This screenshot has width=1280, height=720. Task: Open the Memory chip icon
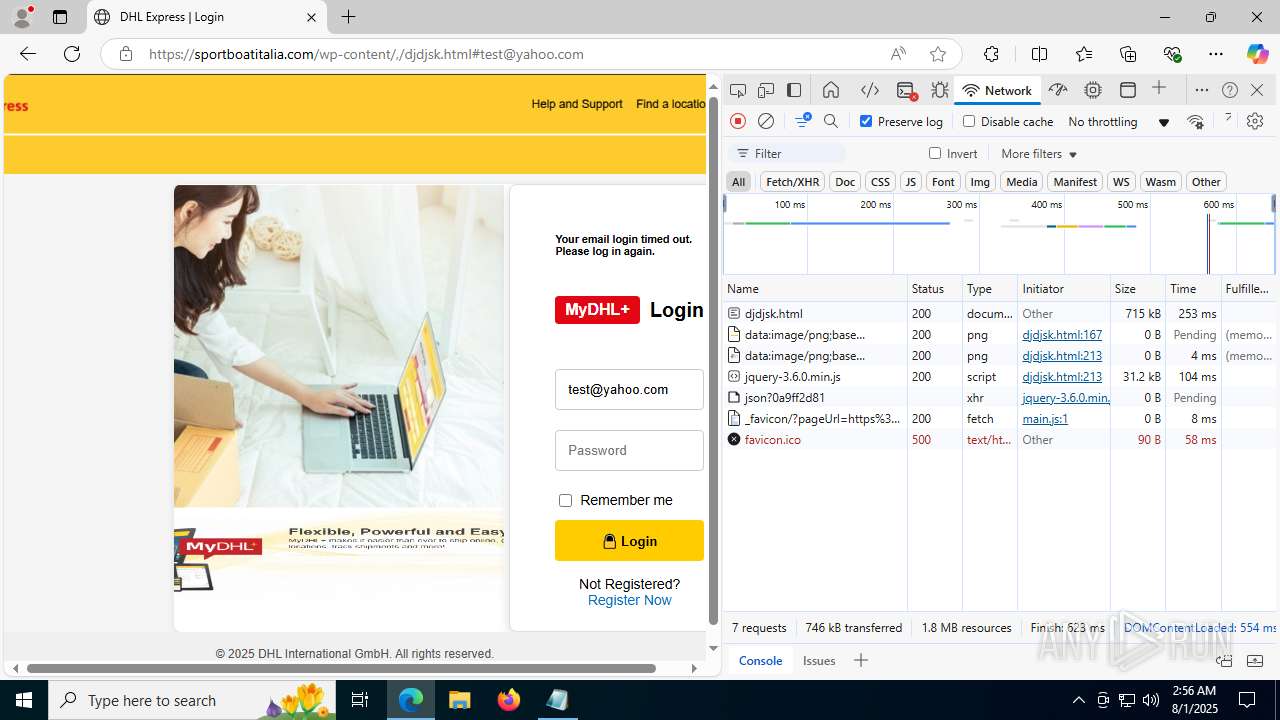coord(1093,90)
